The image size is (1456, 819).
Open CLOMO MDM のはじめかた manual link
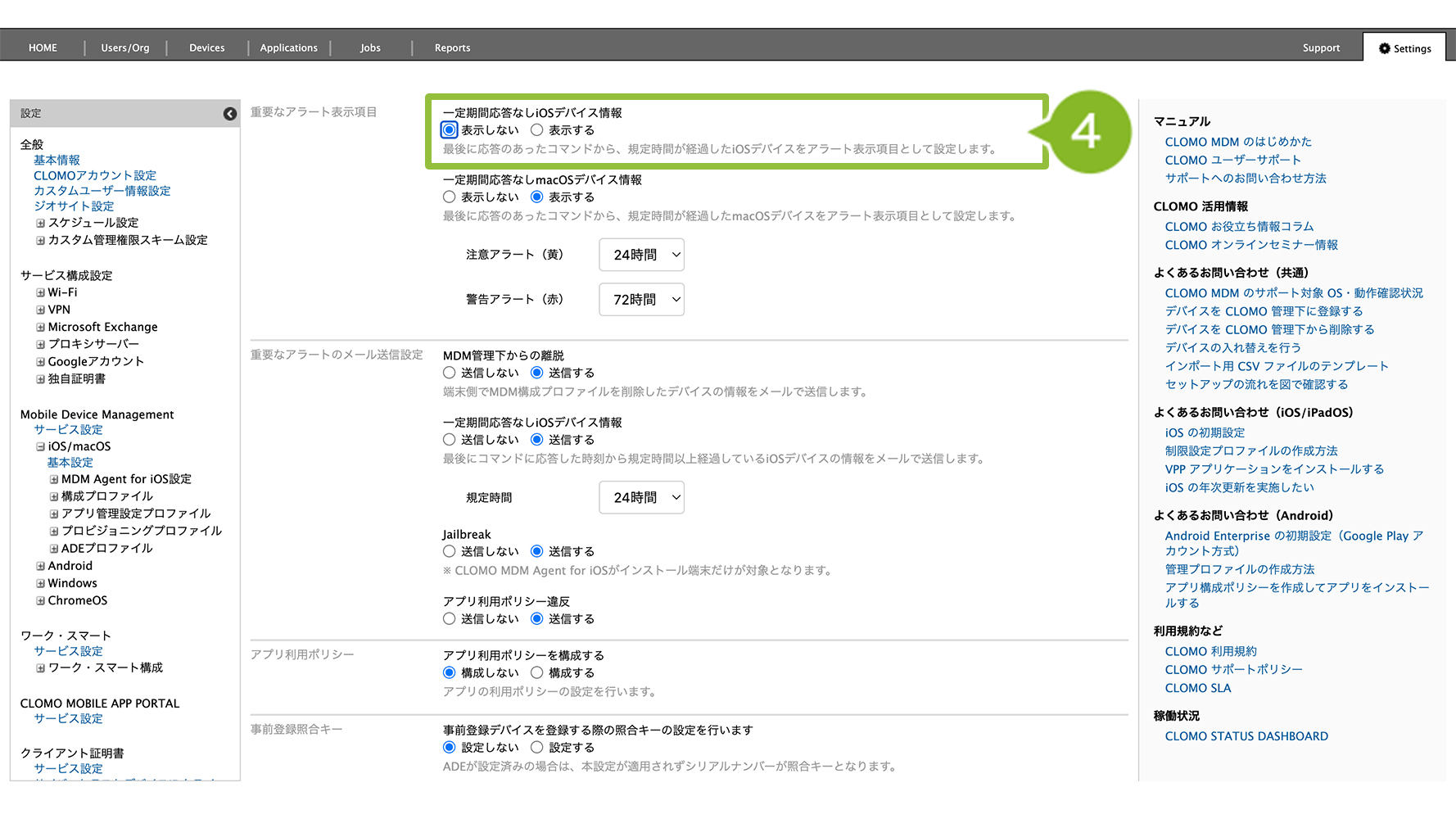coord(1238,142)
